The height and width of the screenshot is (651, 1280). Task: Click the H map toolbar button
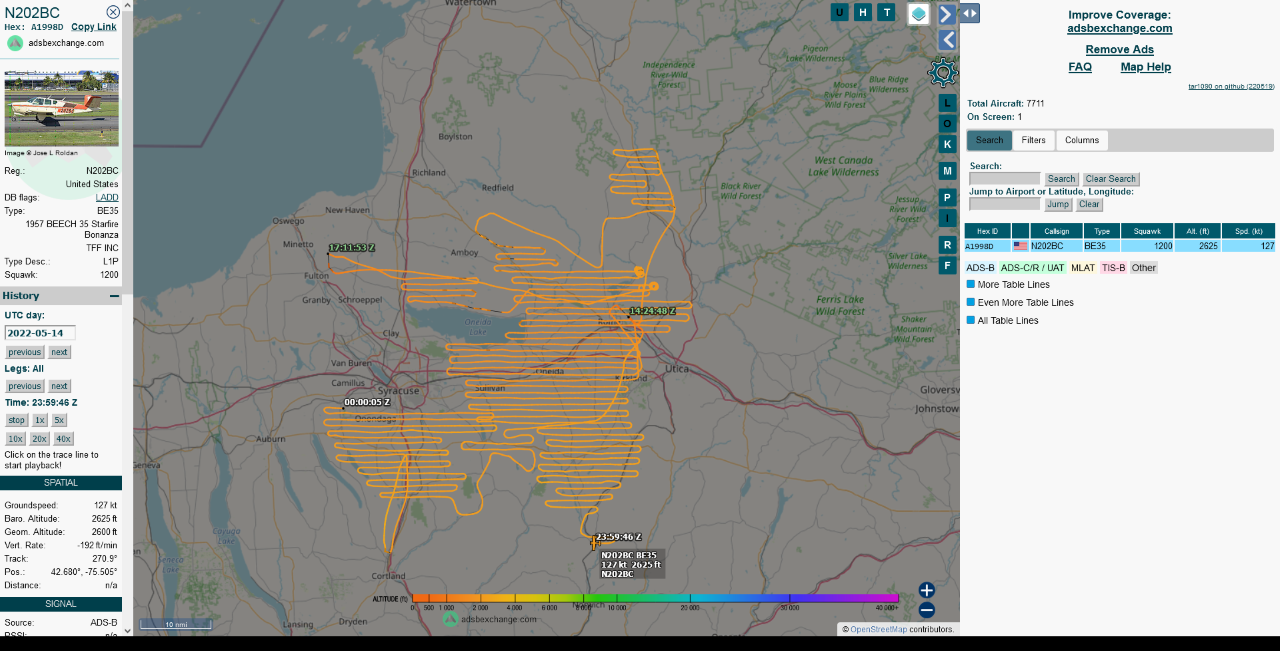pyautogui.click(x=863, y=12)
